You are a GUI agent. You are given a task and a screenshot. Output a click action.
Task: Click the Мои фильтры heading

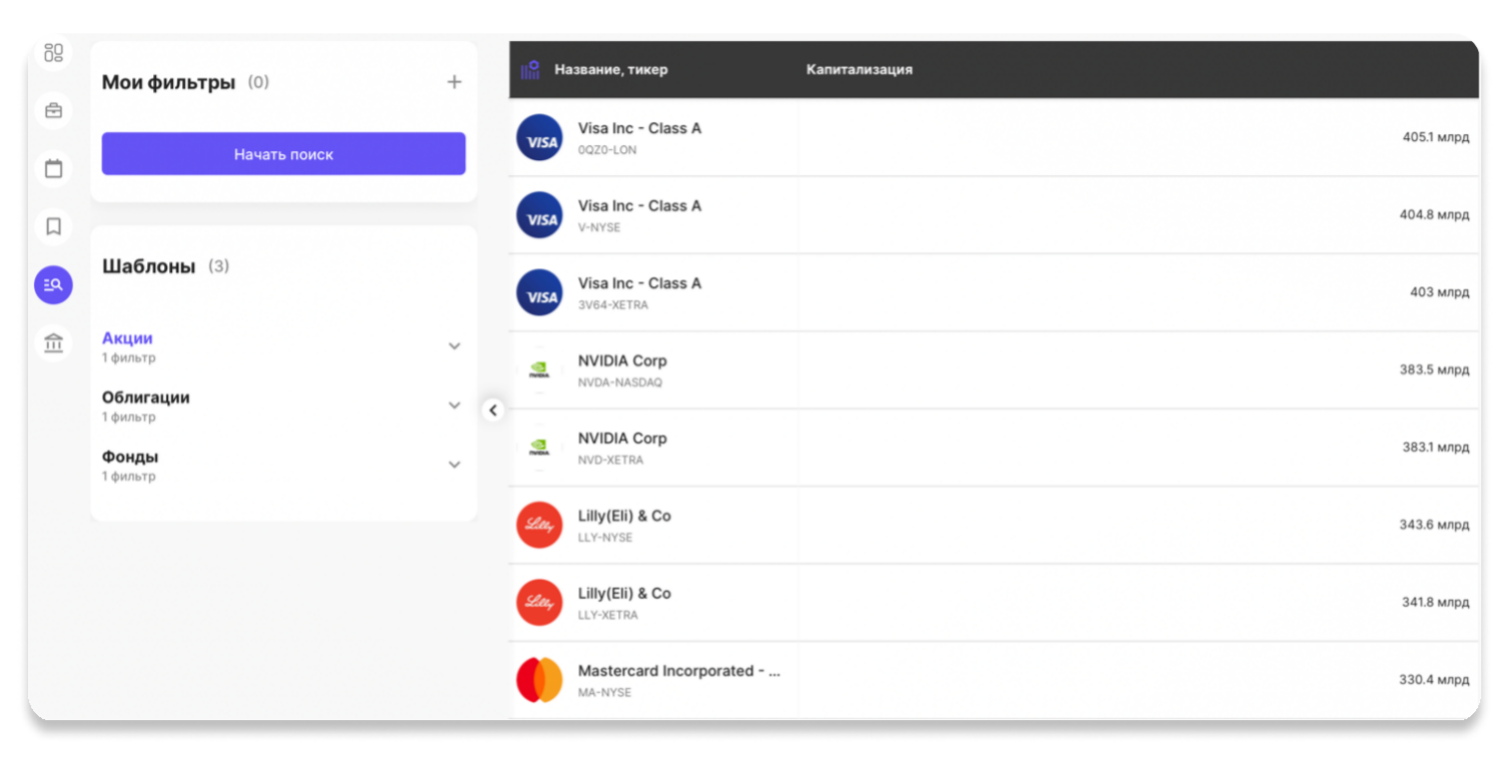168,82
